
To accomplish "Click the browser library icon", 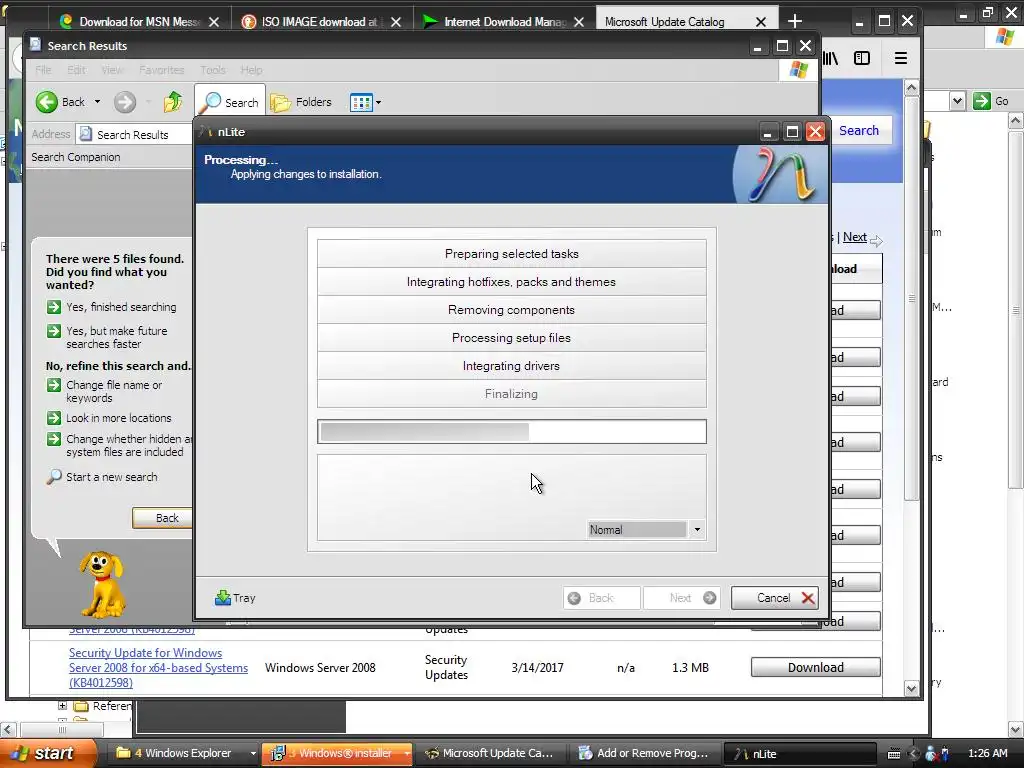I will click(831, 58).
